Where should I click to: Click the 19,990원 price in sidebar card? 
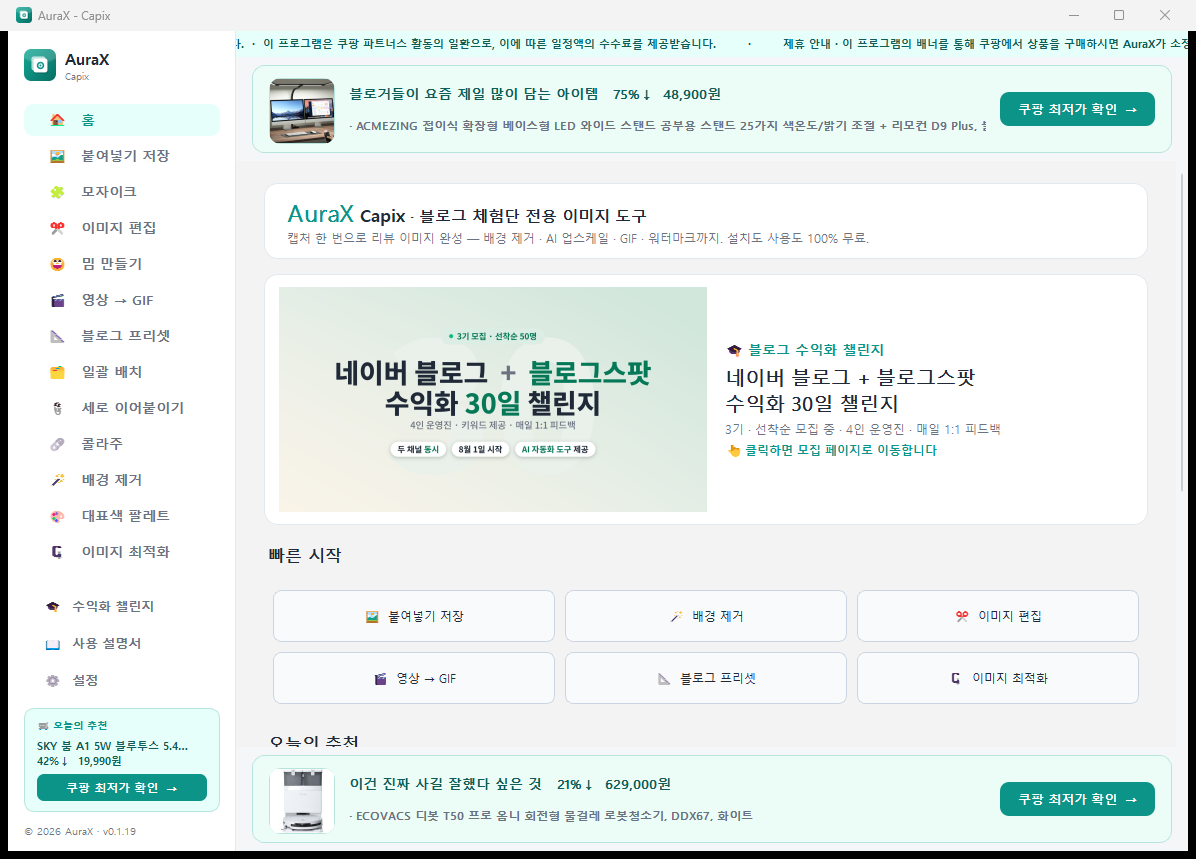pyautogui.click(x=100, y=761)
